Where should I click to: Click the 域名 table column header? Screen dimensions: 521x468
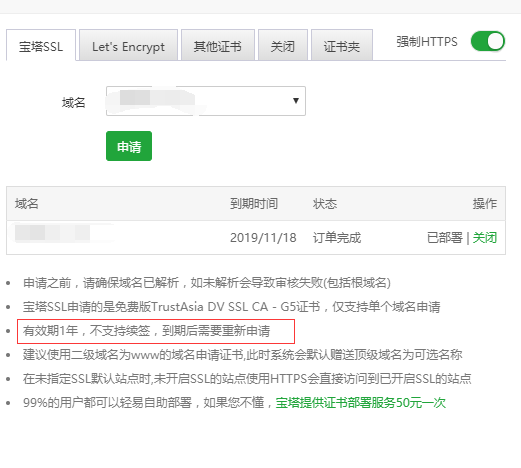point(27,203)
